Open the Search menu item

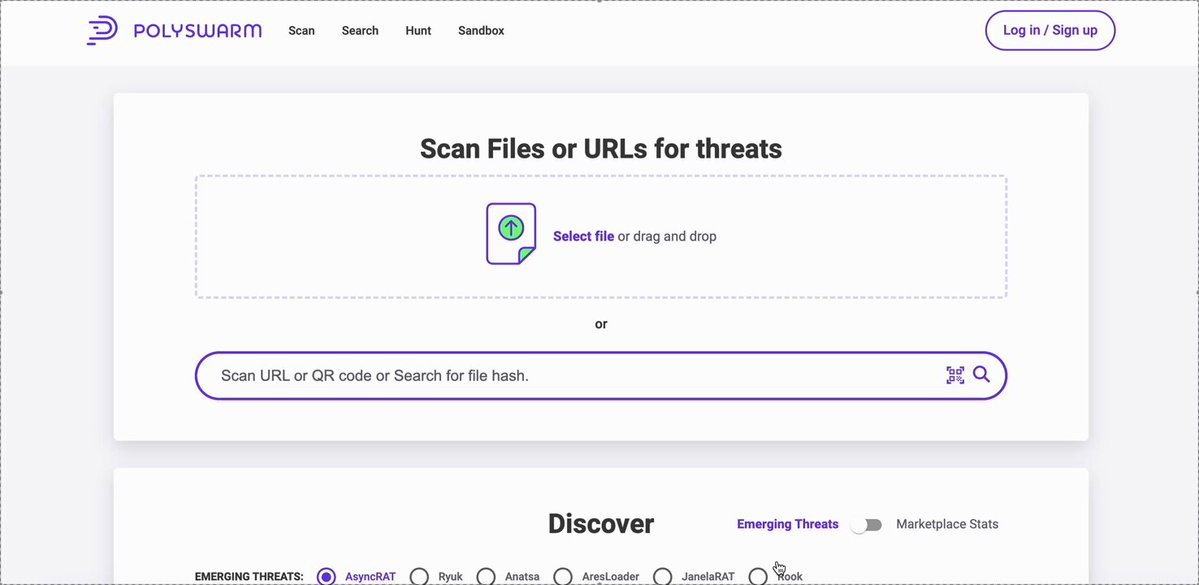[x=360, y=31]
